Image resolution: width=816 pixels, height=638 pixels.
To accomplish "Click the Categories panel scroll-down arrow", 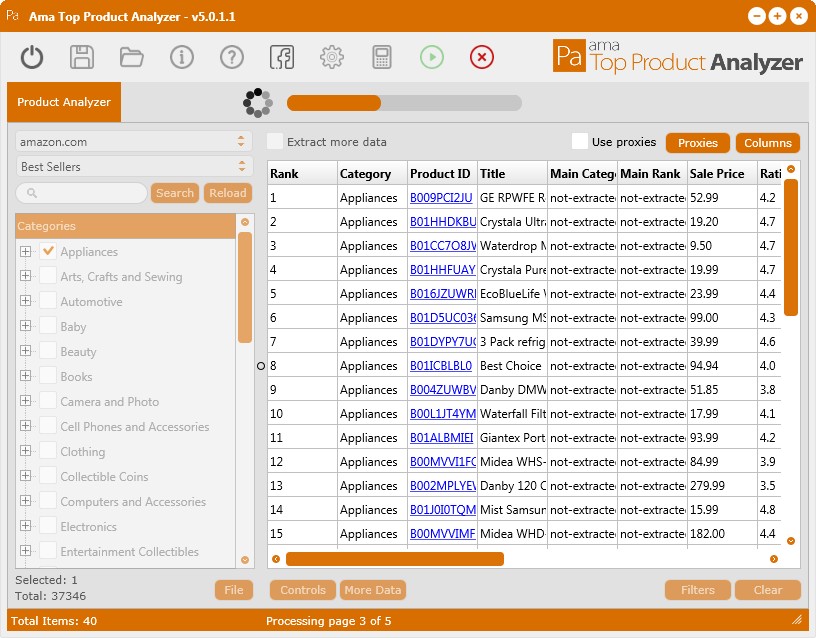I will click(245, 560).
